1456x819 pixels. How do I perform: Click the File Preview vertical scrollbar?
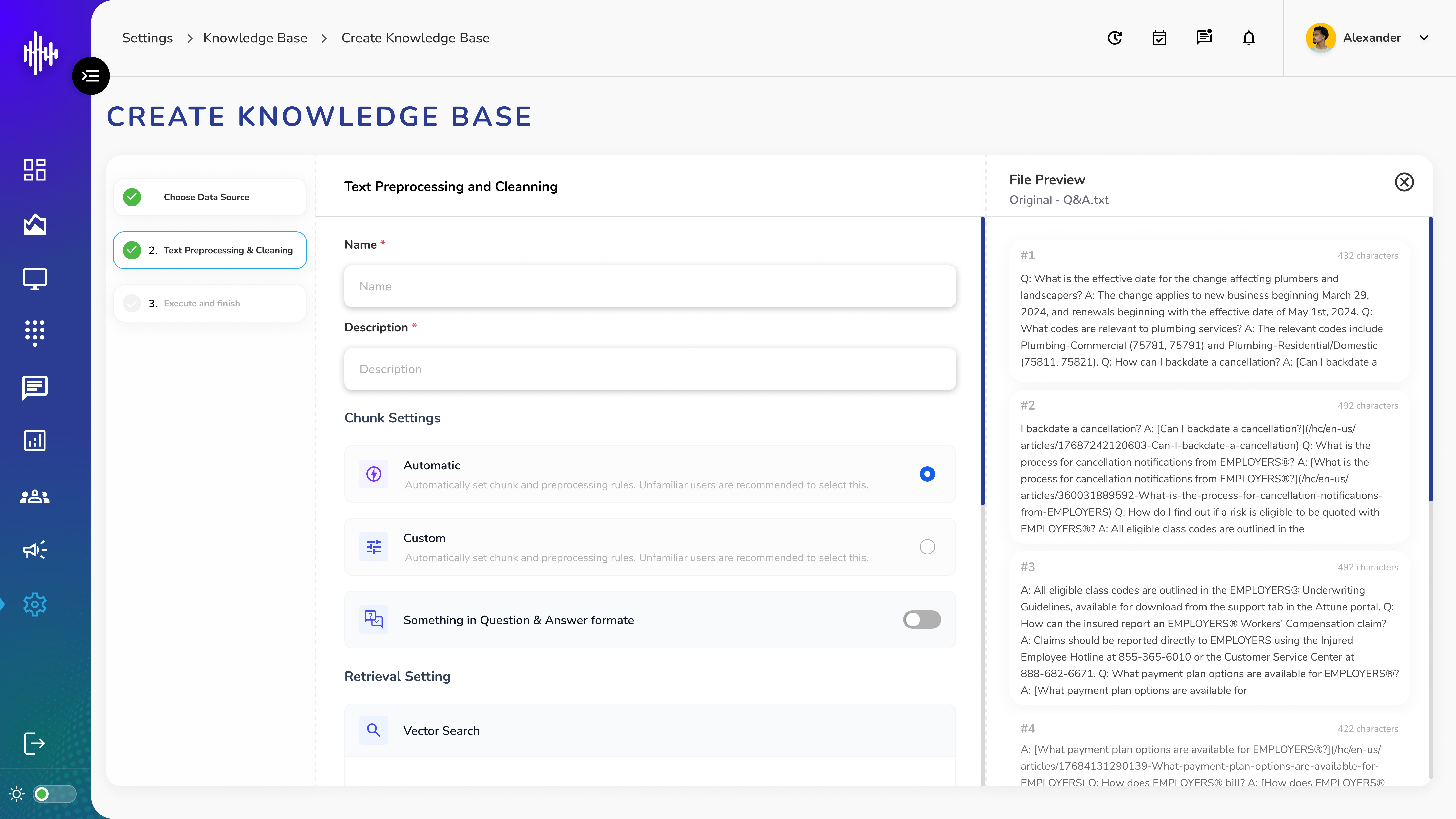(x=1430, y=359)
